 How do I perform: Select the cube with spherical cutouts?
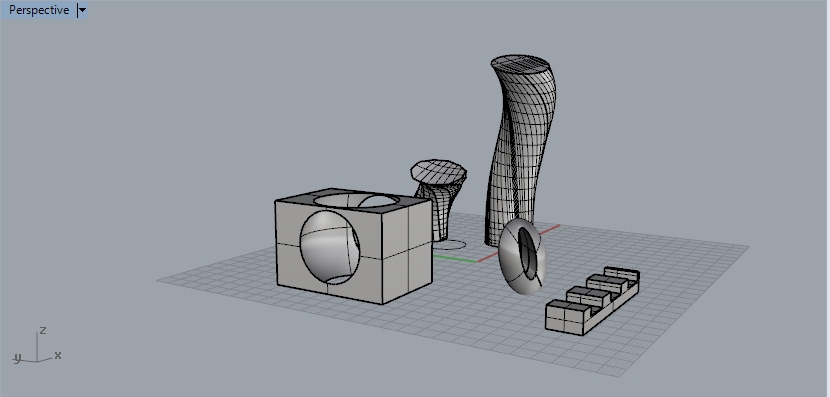pyautogui.click(x=353, y=246)
